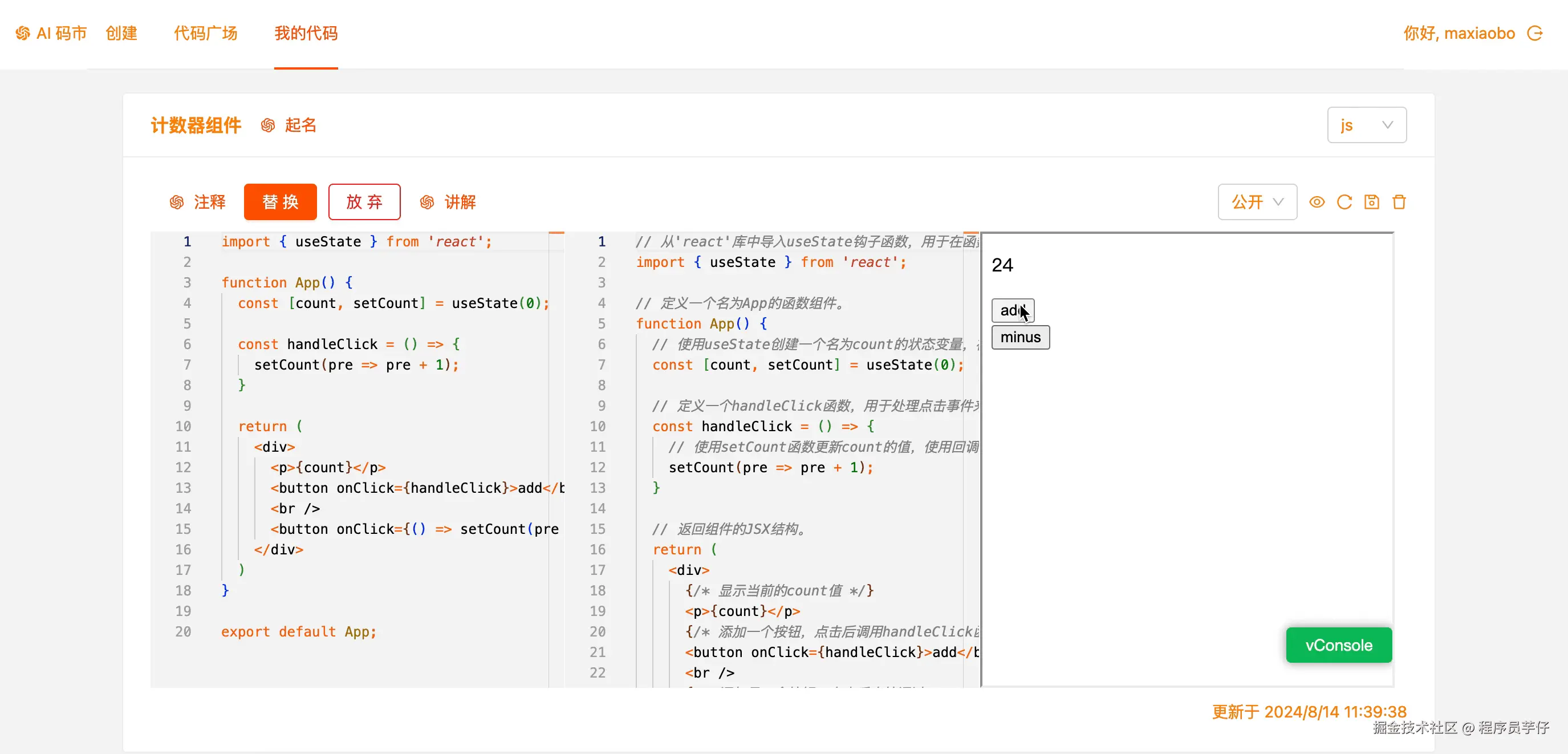1568x754 pixels.
Task: Click the 计数器组件 title
Action: (x=196, y=125)
